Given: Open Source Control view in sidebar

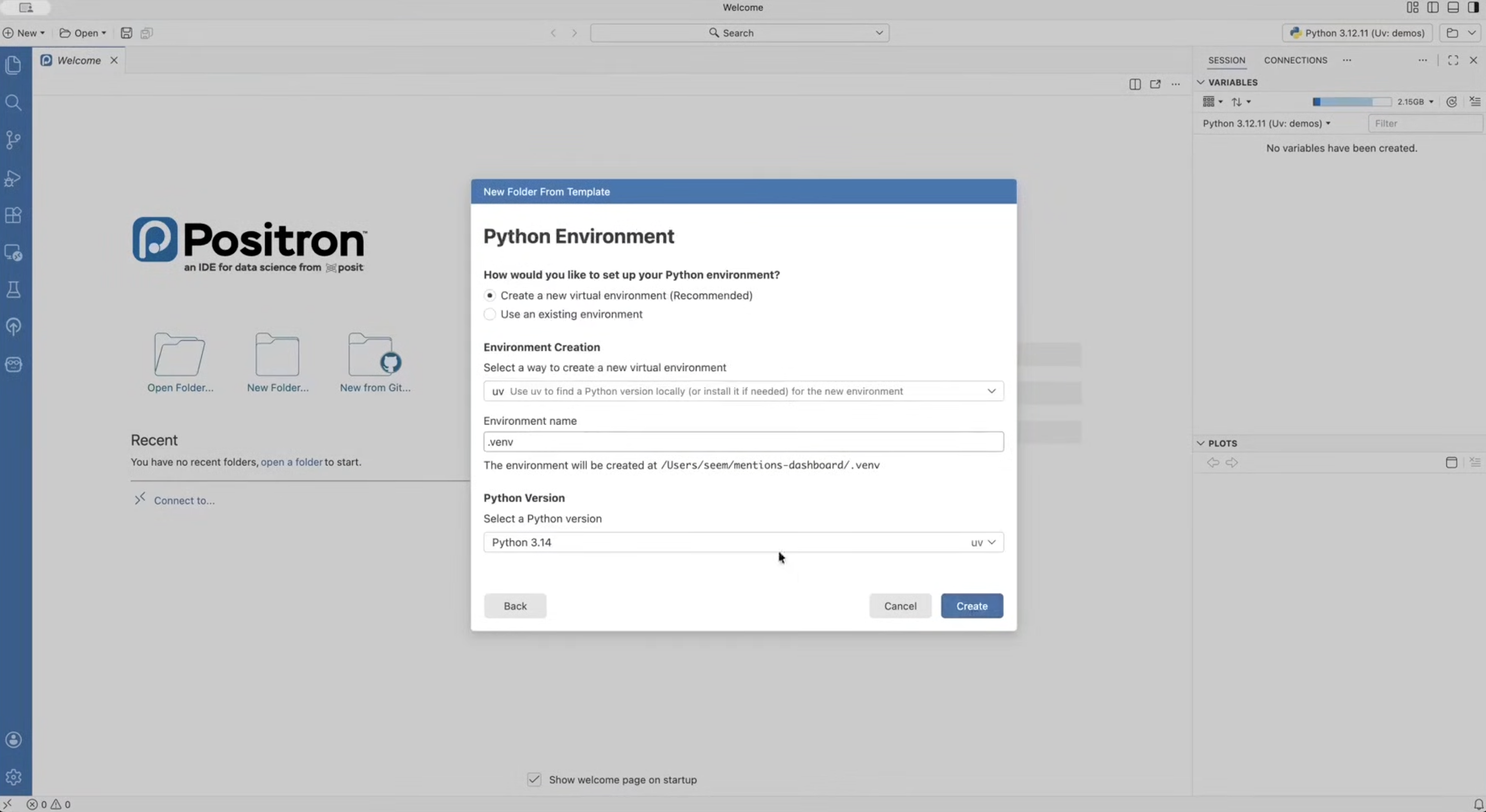Looking at the screenshot, I should click(13, 140).
